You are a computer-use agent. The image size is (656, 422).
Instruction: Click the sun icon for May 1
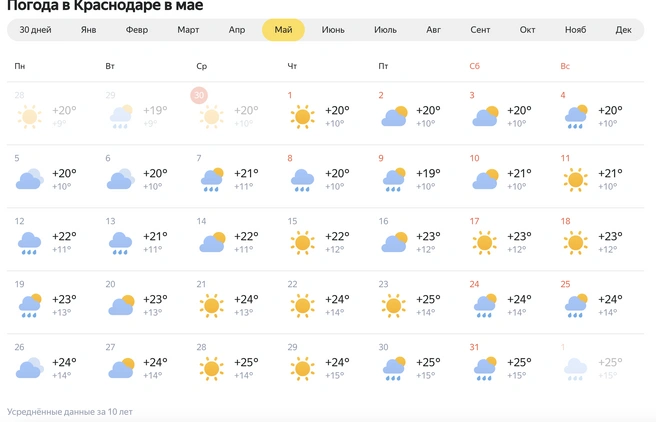(302, 117)
